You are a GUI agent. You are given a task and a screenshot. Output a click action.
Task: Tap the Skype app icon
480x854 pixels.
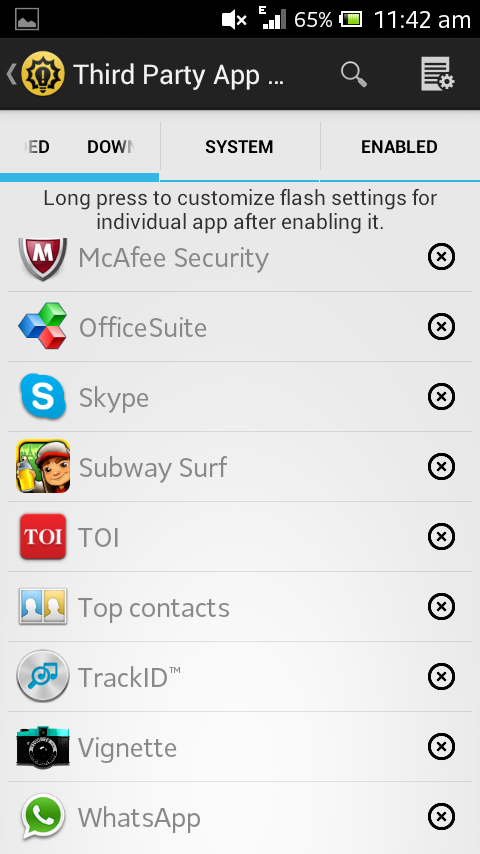click(43, 396)
